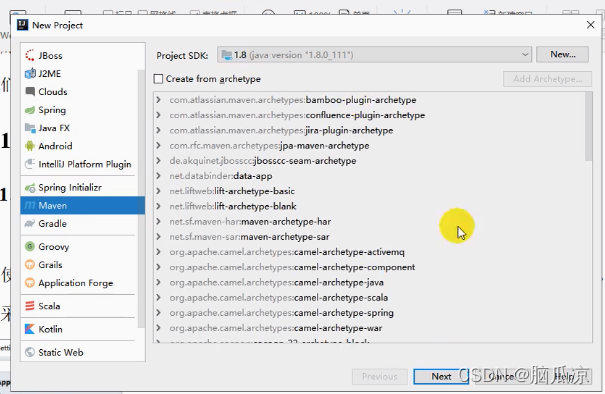The image size is (605, 394).
Task: Select camel-archetype-java row
Action: click(276, 282)
